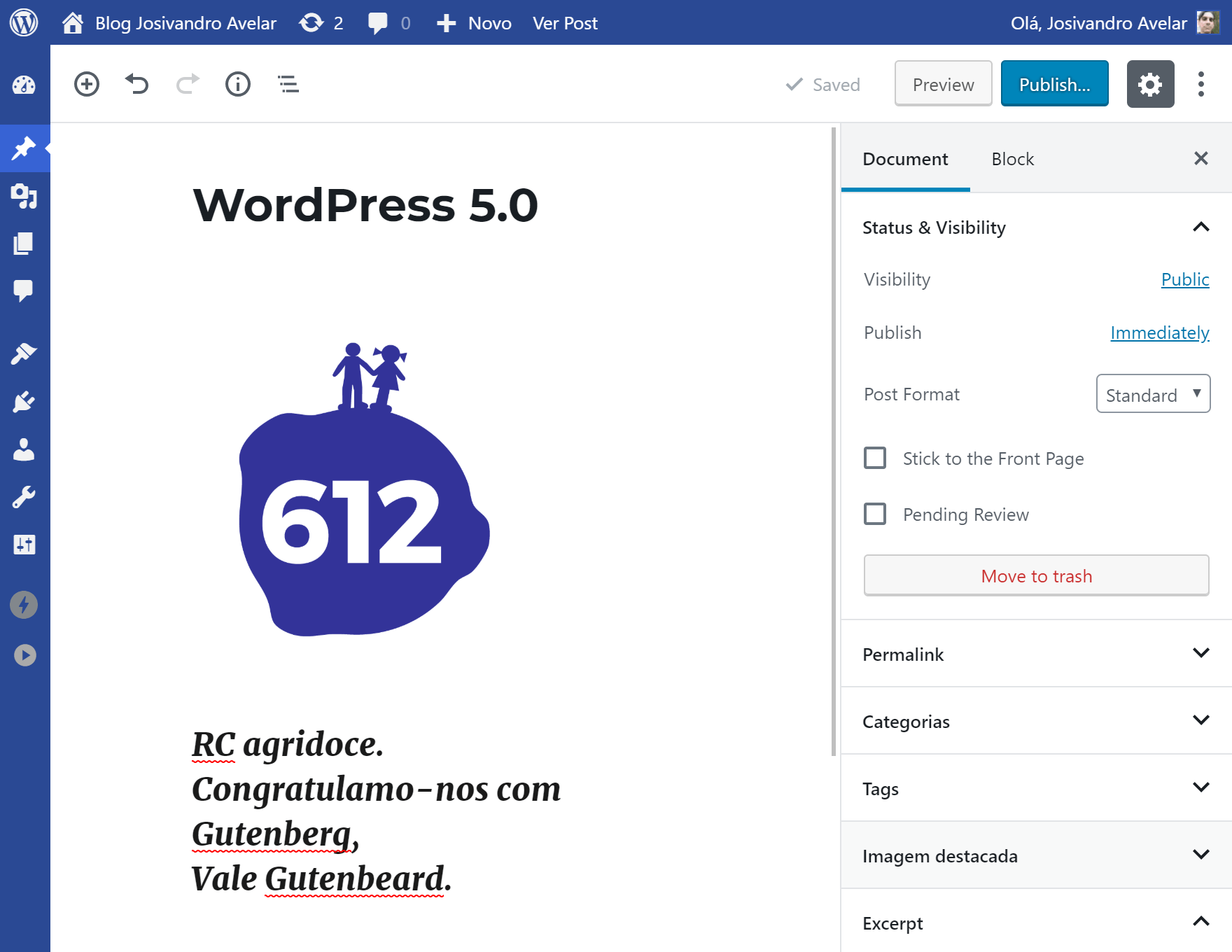Open the Appearance brush icon in sidebar
This screenshot has height=952, width=1232.
[24, 353]
